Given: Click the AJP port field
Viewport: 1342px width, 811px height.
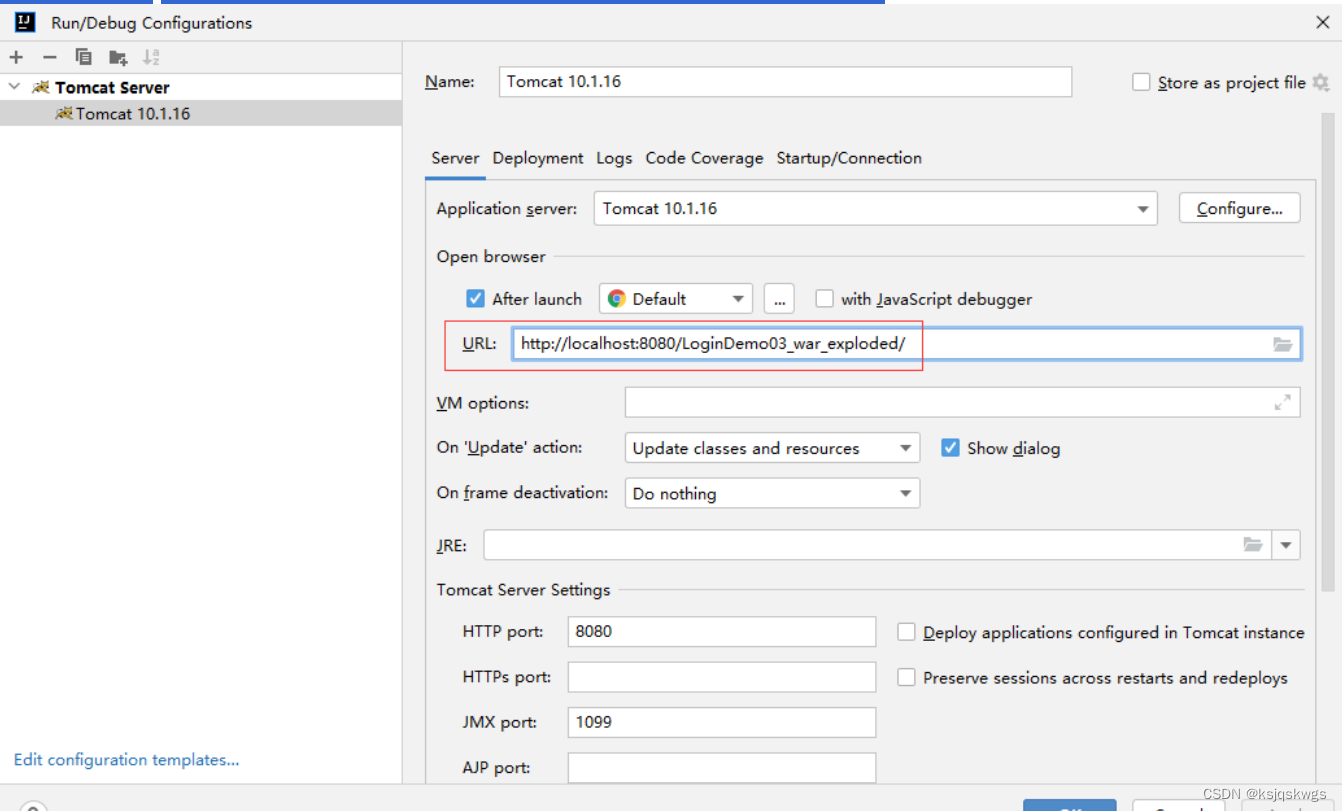Looking at the screenshot, I should click(x=722, y=767).
